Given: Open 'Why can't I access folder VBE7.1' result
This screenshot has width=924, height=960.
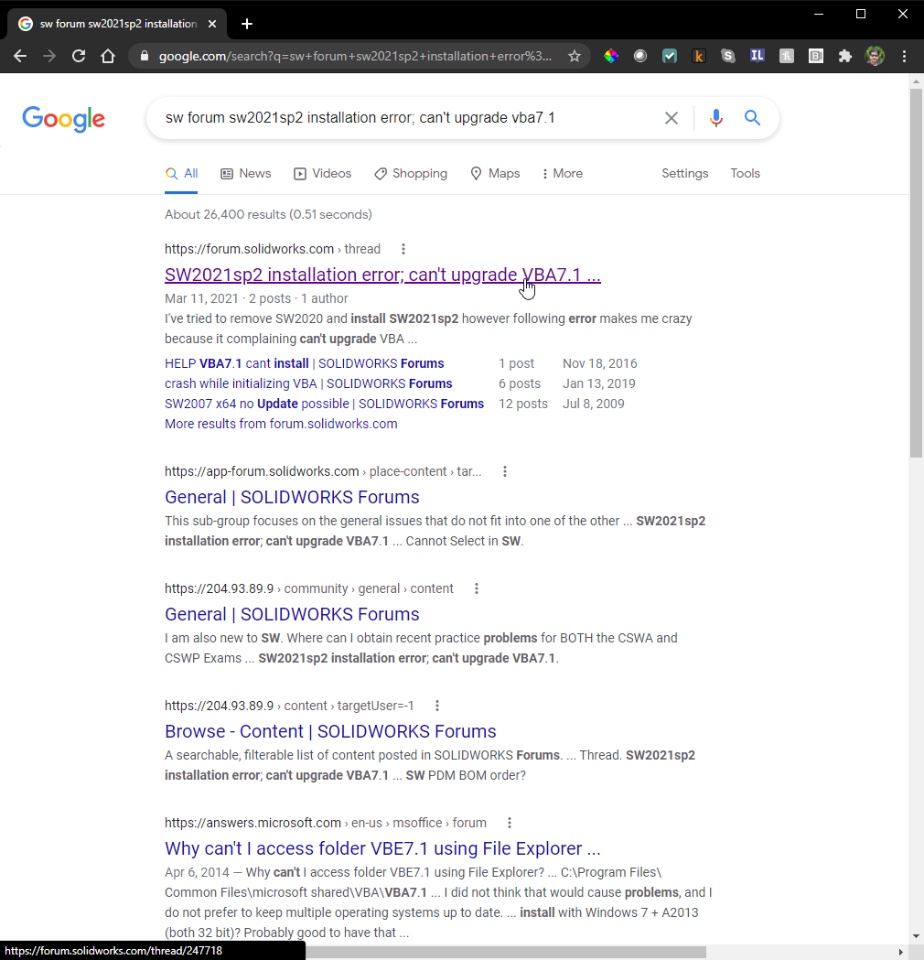Looking at the screenshot, I should (x=383, y=849).
